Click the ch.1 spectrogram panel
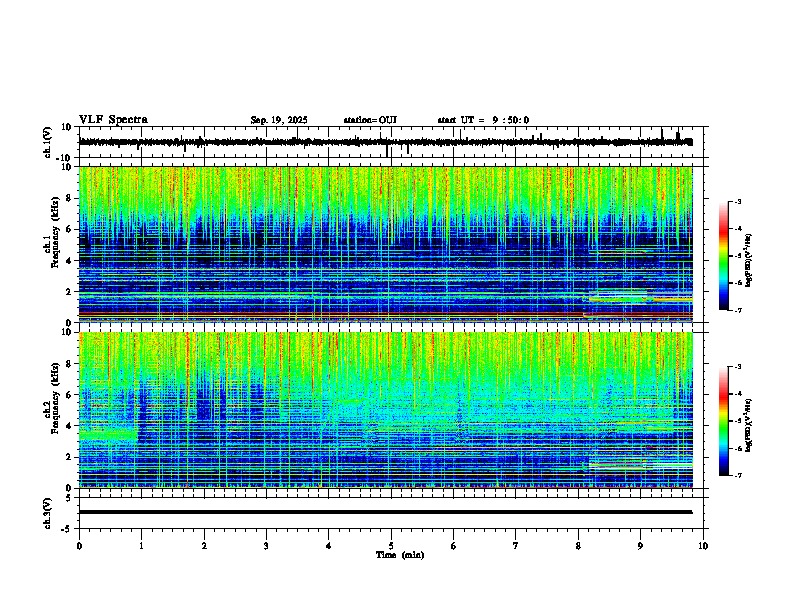Viewport: 792px width, 612px height. click(x=386, y=244)
